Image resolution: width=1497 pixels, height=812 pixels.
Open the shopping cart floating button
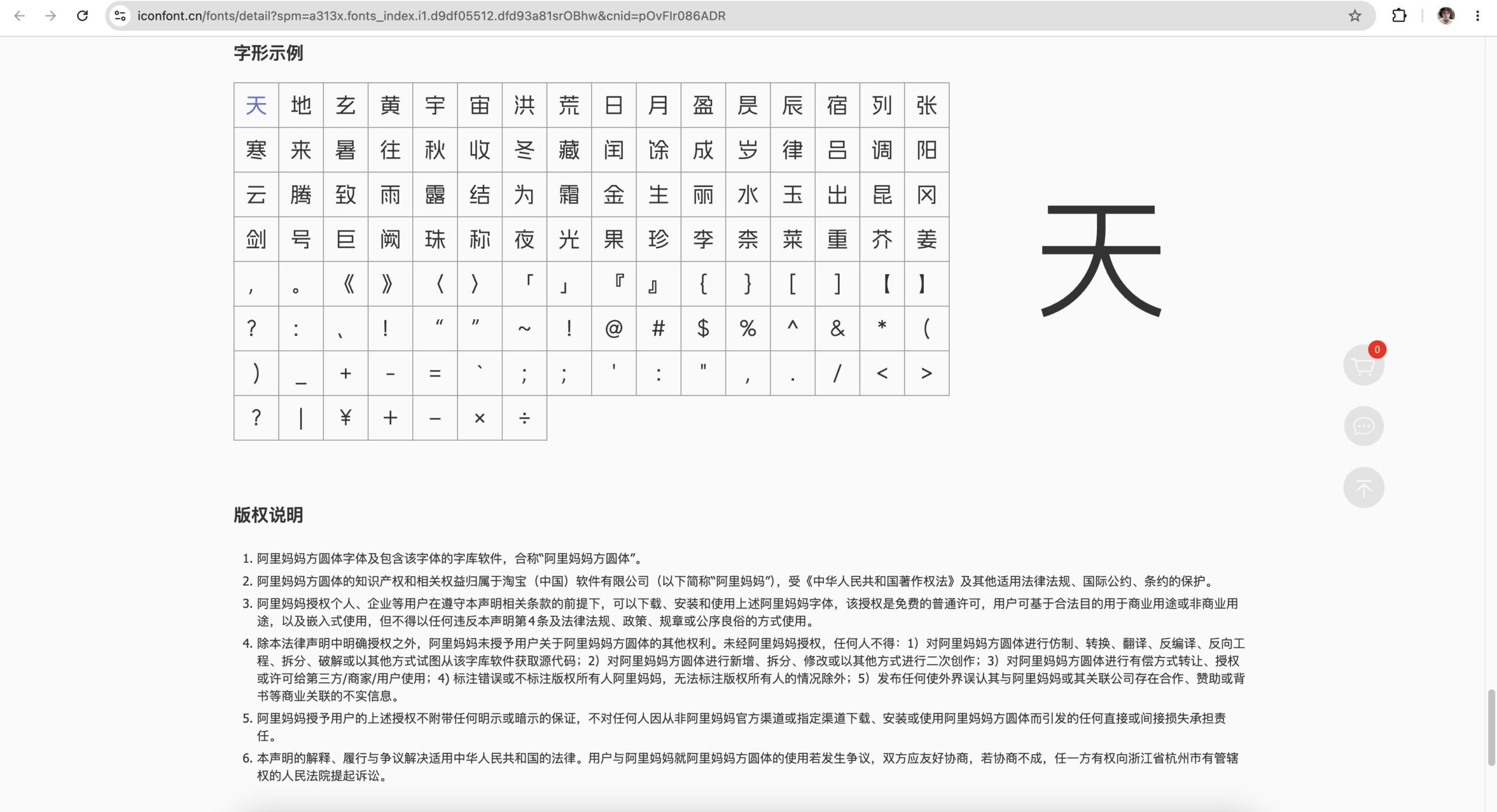[x=1364, y=365]
